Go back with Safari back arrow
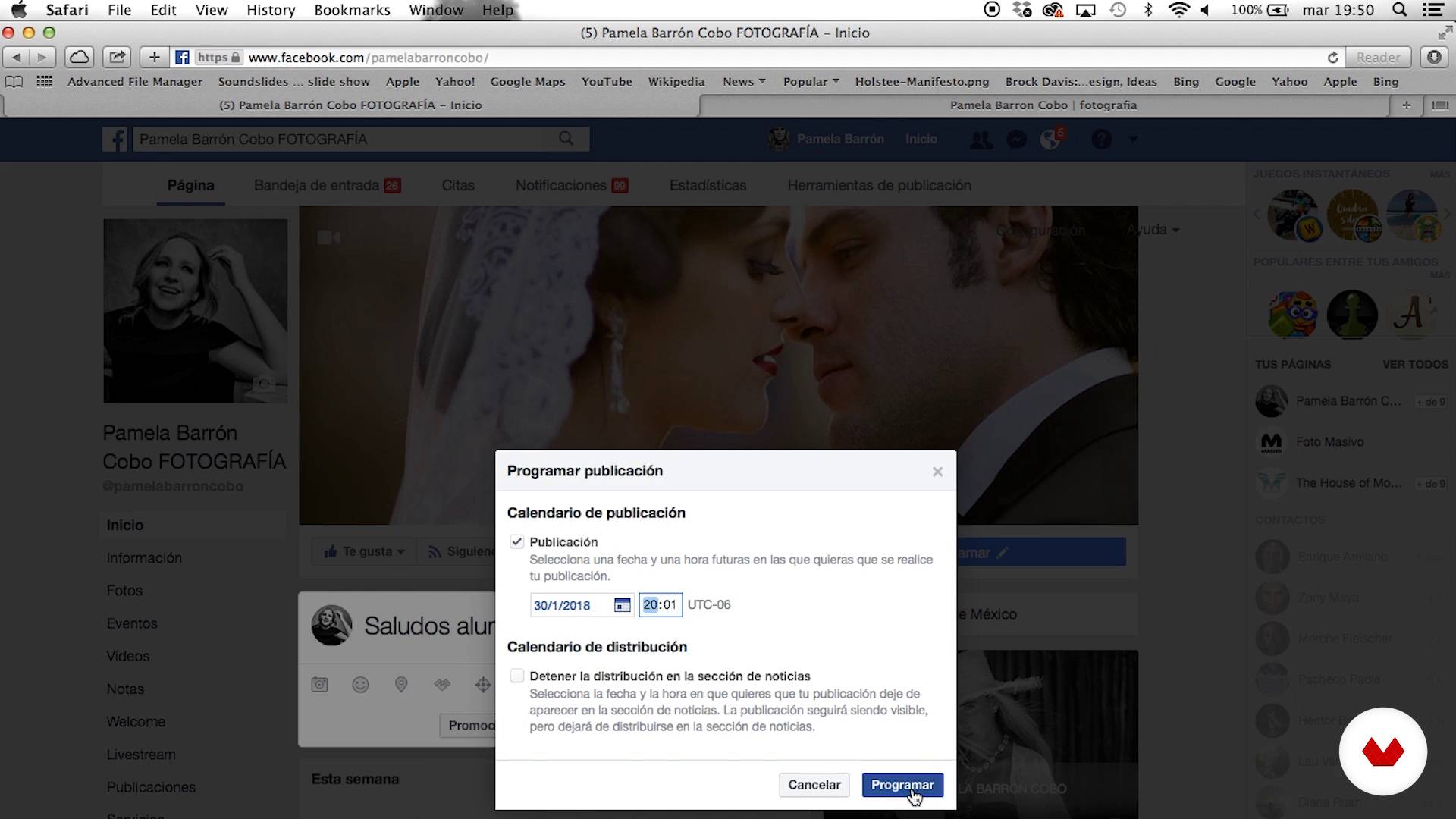The image size is (1456, 819). pos(17,57)
